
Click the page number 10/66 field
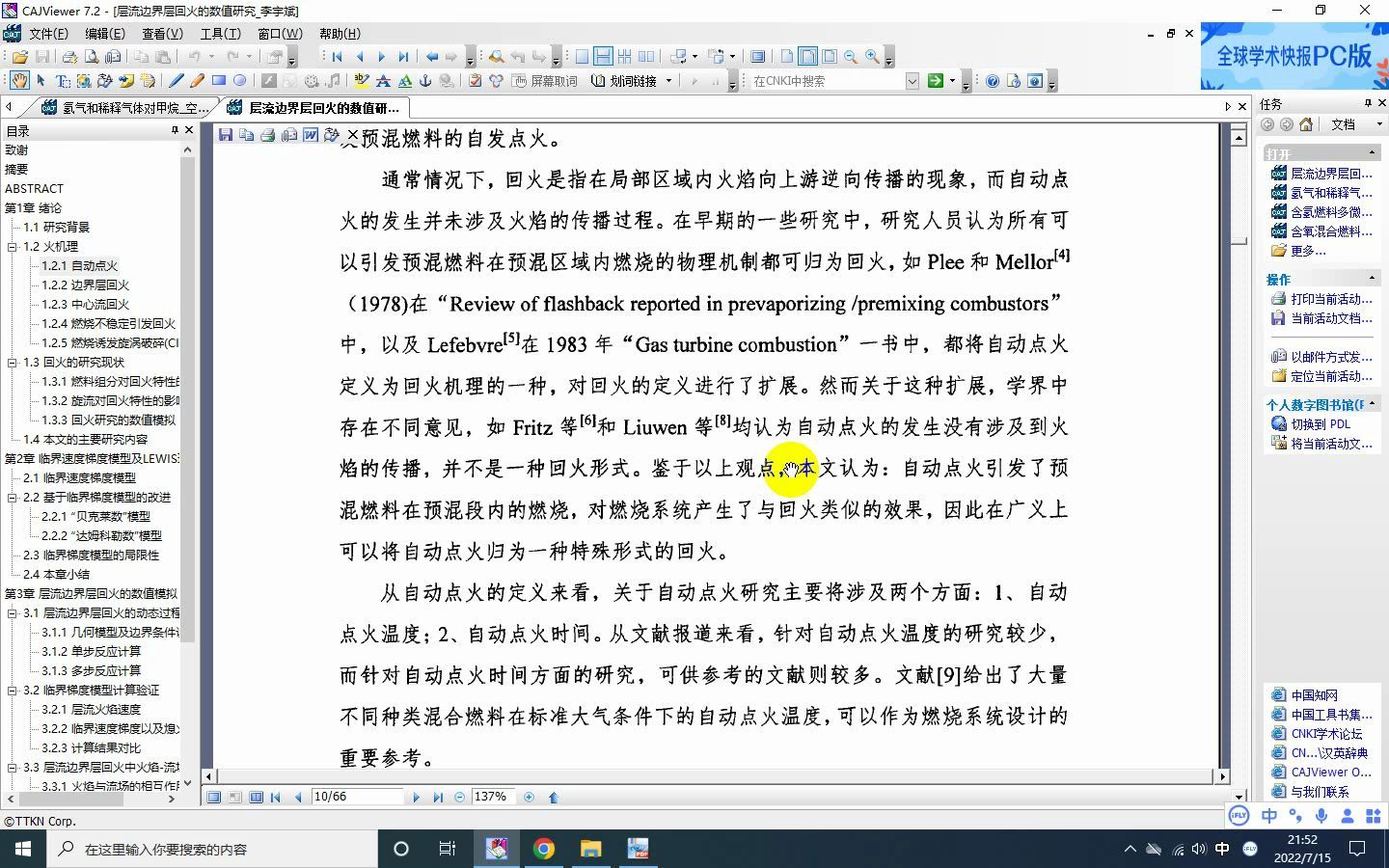[357, 797]
